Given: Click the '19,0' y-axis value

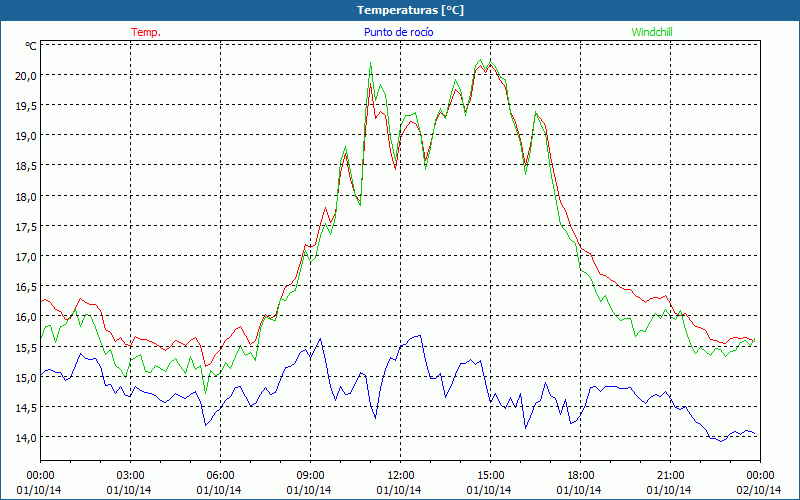Looking at the screenshot, I should [x=27, y=136].
